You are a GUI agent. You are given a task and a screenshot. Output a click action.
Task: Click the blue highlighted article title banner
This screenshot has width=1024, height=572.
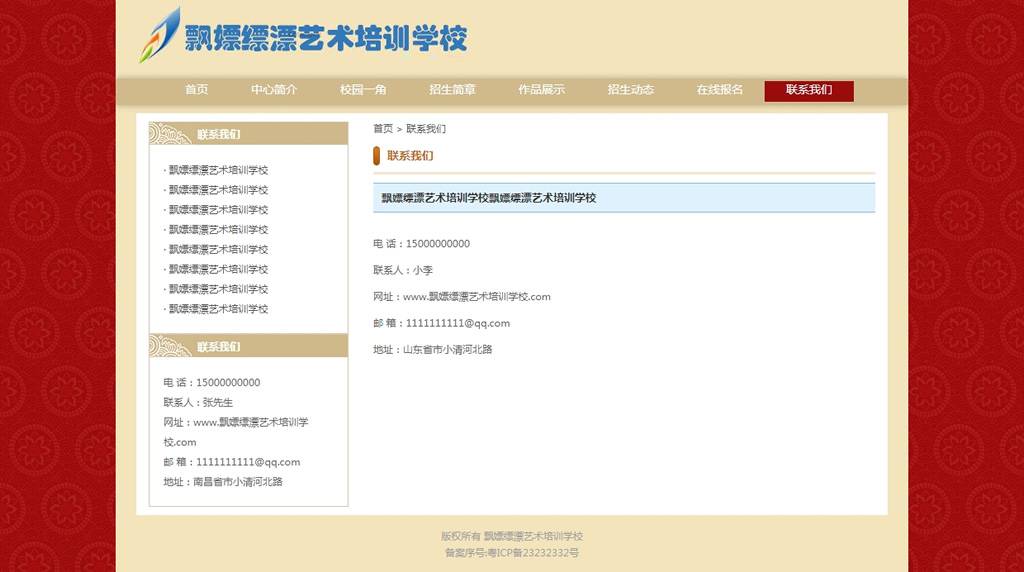click(623, 198)
